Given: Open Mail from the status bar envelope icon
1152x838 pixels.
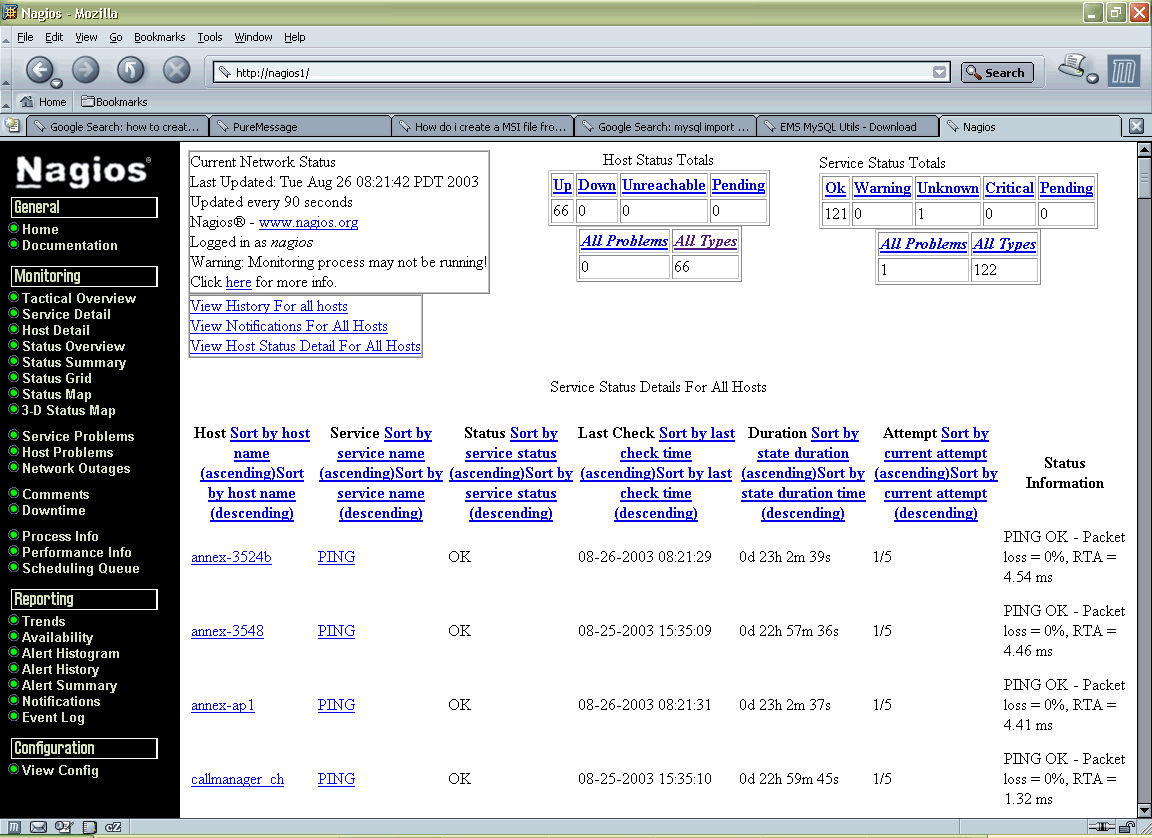Looking at the screenshot, I should [x=38, y=828].
